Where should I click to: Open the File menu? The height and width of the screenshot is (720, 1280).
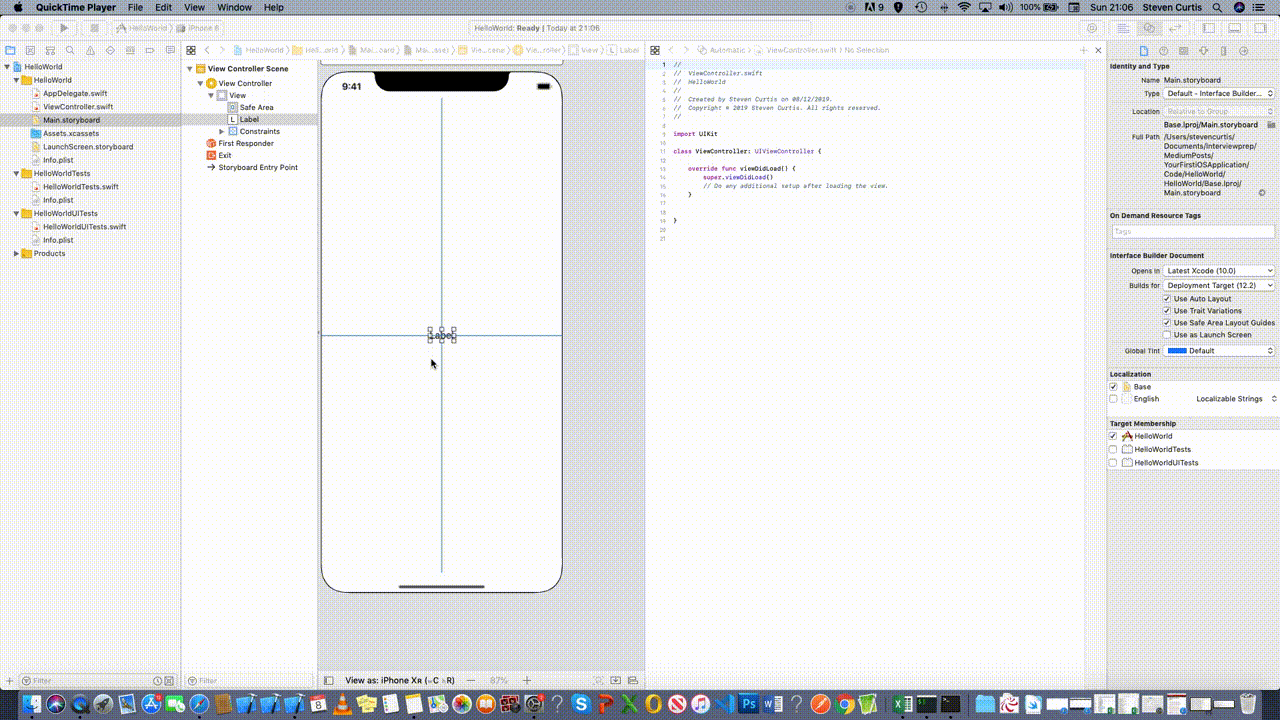pyautogui.click(x=135, y=7)
